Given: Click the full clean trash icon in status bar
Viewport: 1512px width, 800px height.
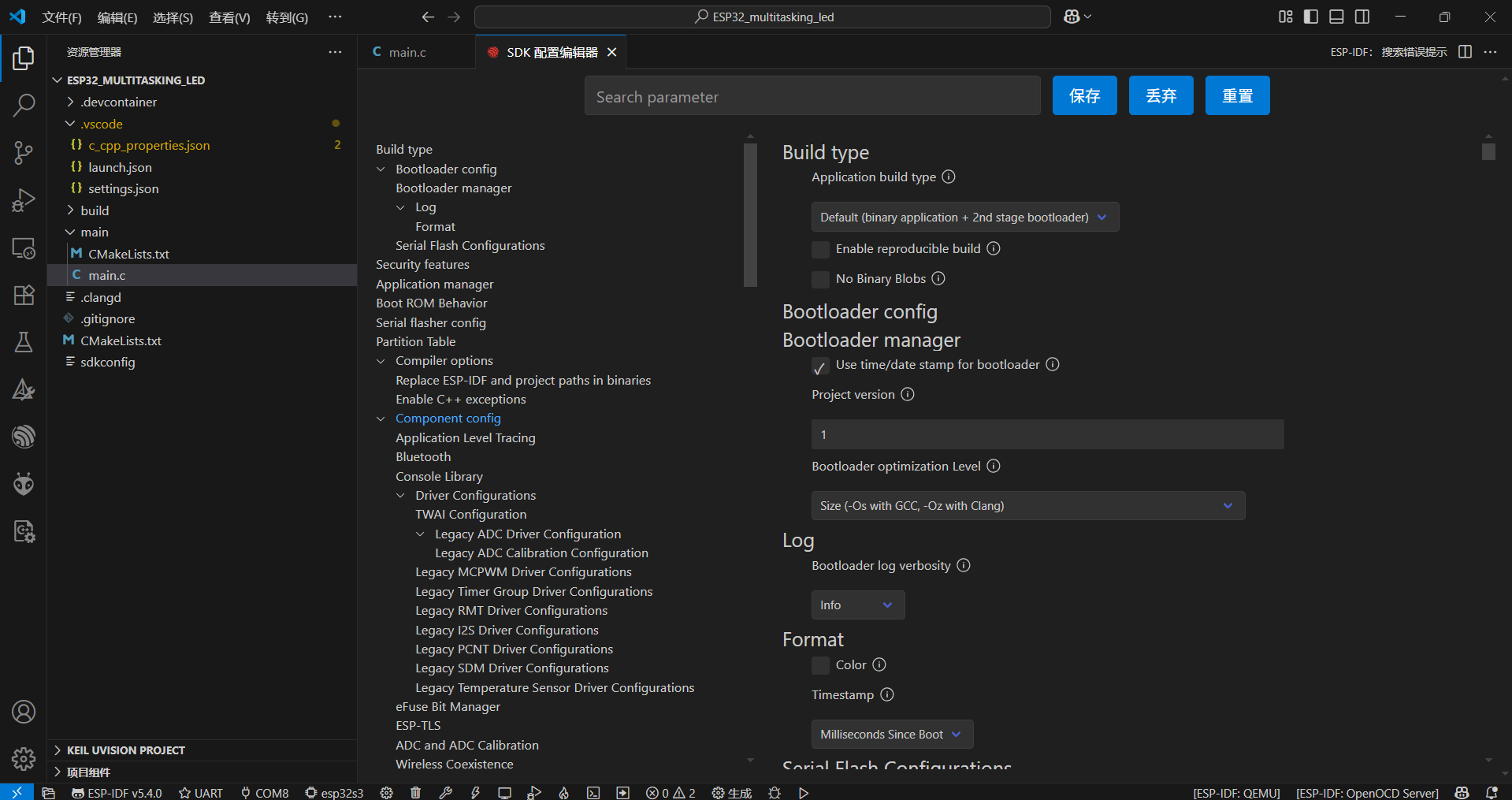Looking at the screenshot, I should (415, 793).
